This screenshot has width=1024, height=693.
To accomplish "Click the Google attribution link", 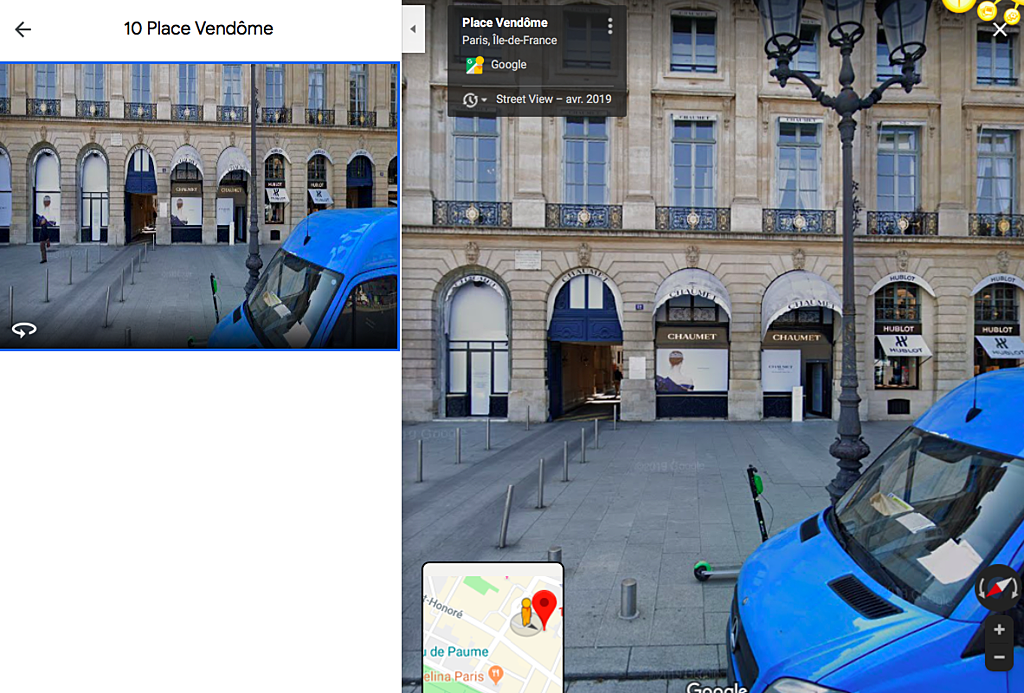I will point(509,65).
